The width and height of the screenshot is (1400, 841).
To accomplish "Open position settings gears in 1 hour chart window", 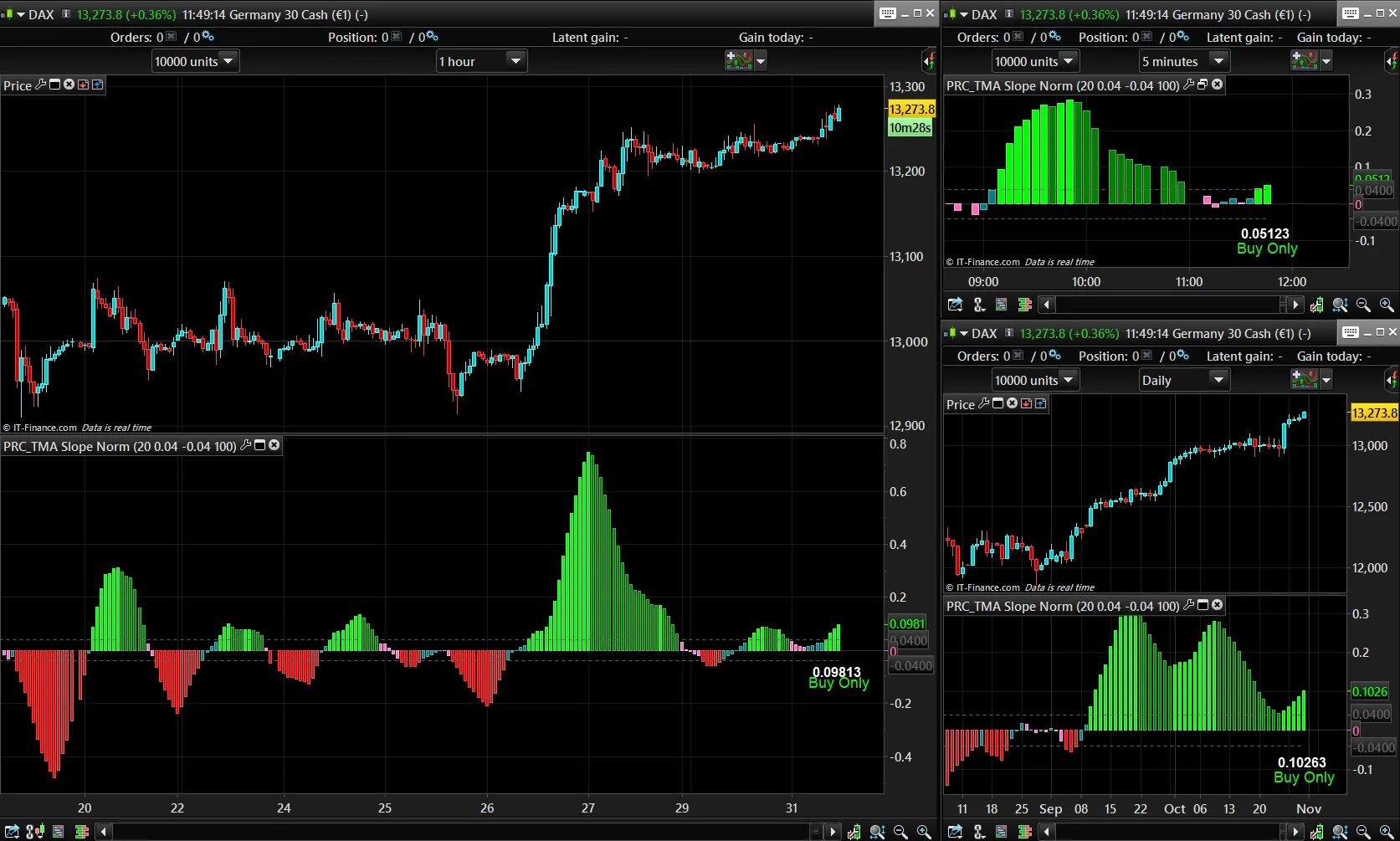I will tap(432, 37).
